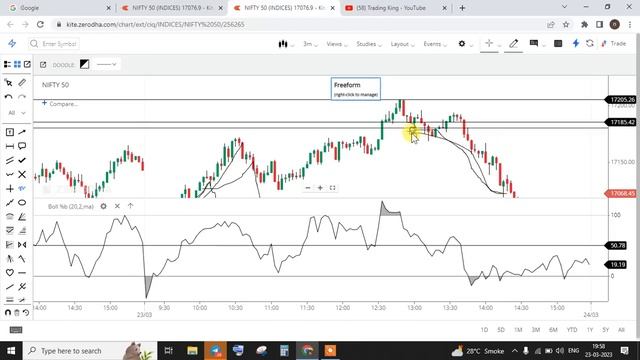The image size is (640, 360).
Task: Zoom out chart with minus button
Action: tap(308, 188)
